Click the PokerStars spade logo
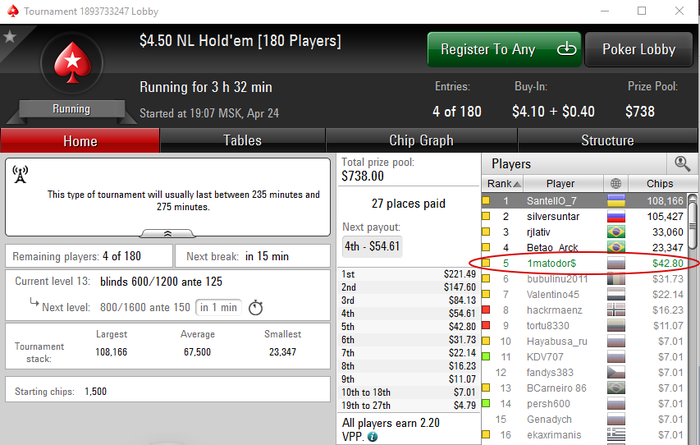 pos(72,63)
